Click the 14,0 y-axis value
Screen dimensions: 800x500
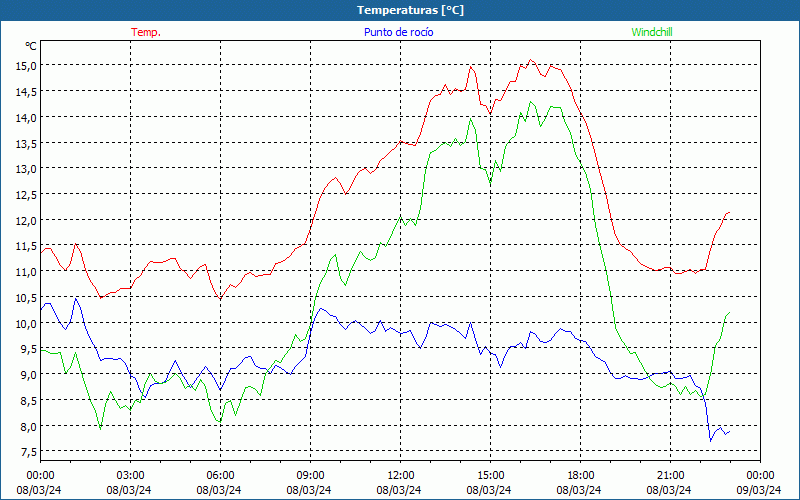pos(26,117)
